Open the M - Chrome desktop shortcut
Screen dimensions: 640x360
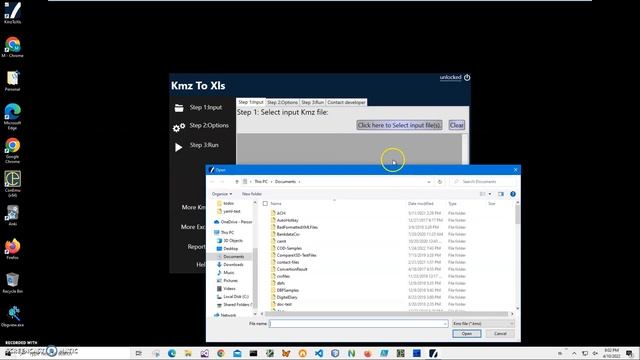click(x=13, y=47)
